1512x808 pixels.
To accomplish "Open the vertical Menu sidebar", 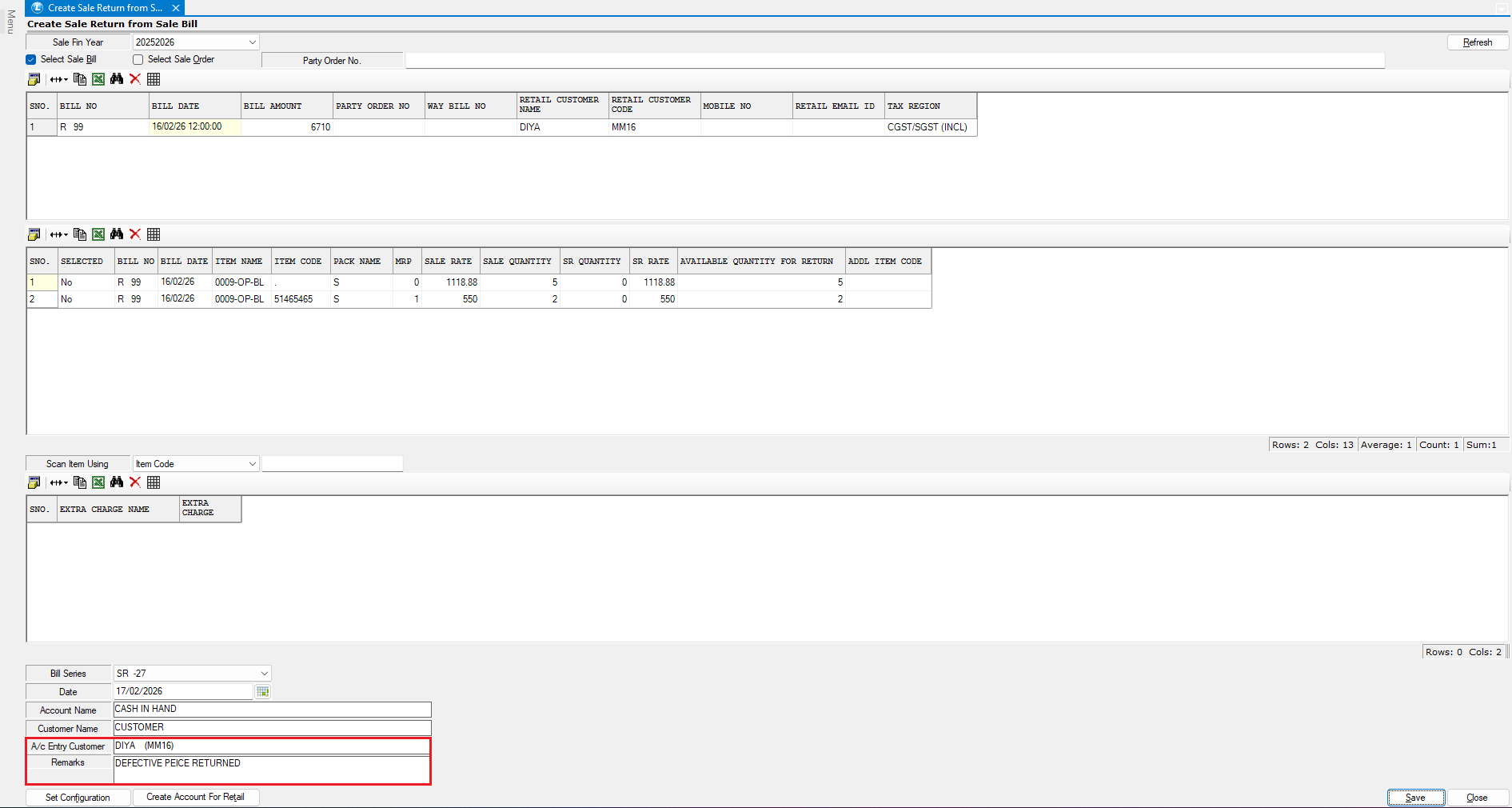I will [10, 22].
